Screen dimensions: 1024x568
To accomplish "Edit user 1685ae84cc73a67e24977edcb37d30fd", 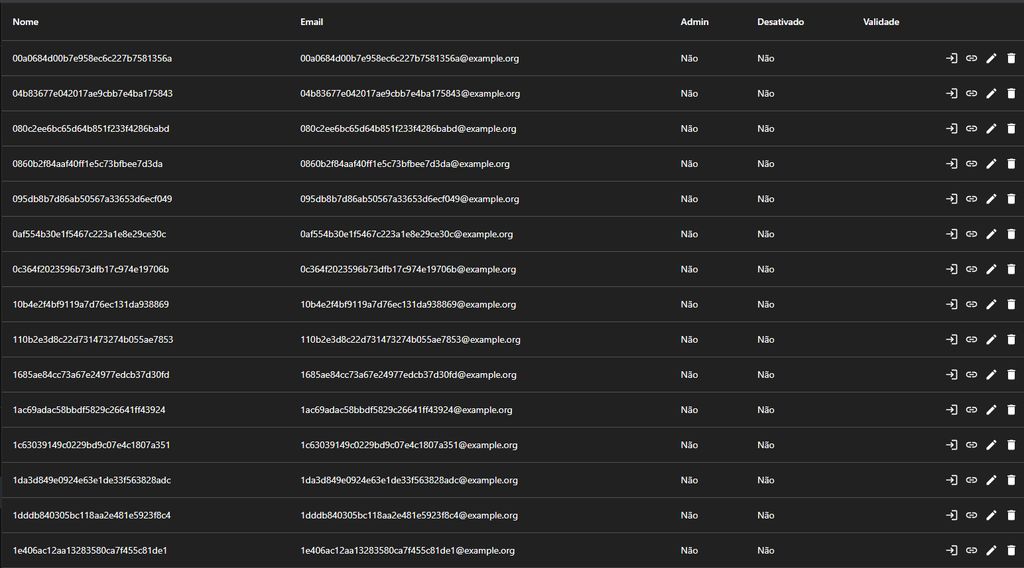I will point(991,375).
